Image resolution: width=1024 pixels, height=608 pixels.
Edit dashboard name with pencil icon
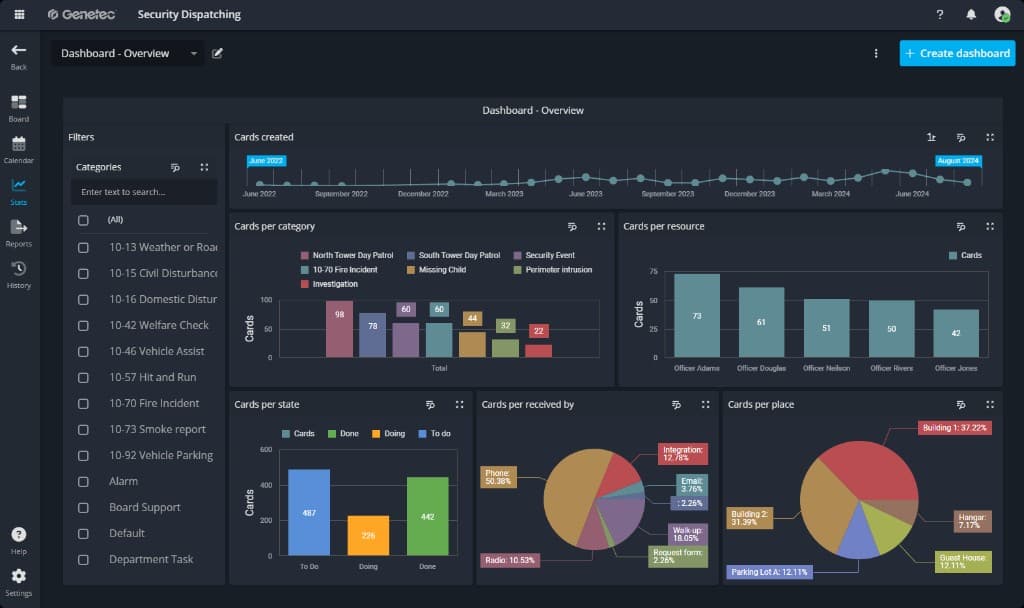(x=218, y=53)
